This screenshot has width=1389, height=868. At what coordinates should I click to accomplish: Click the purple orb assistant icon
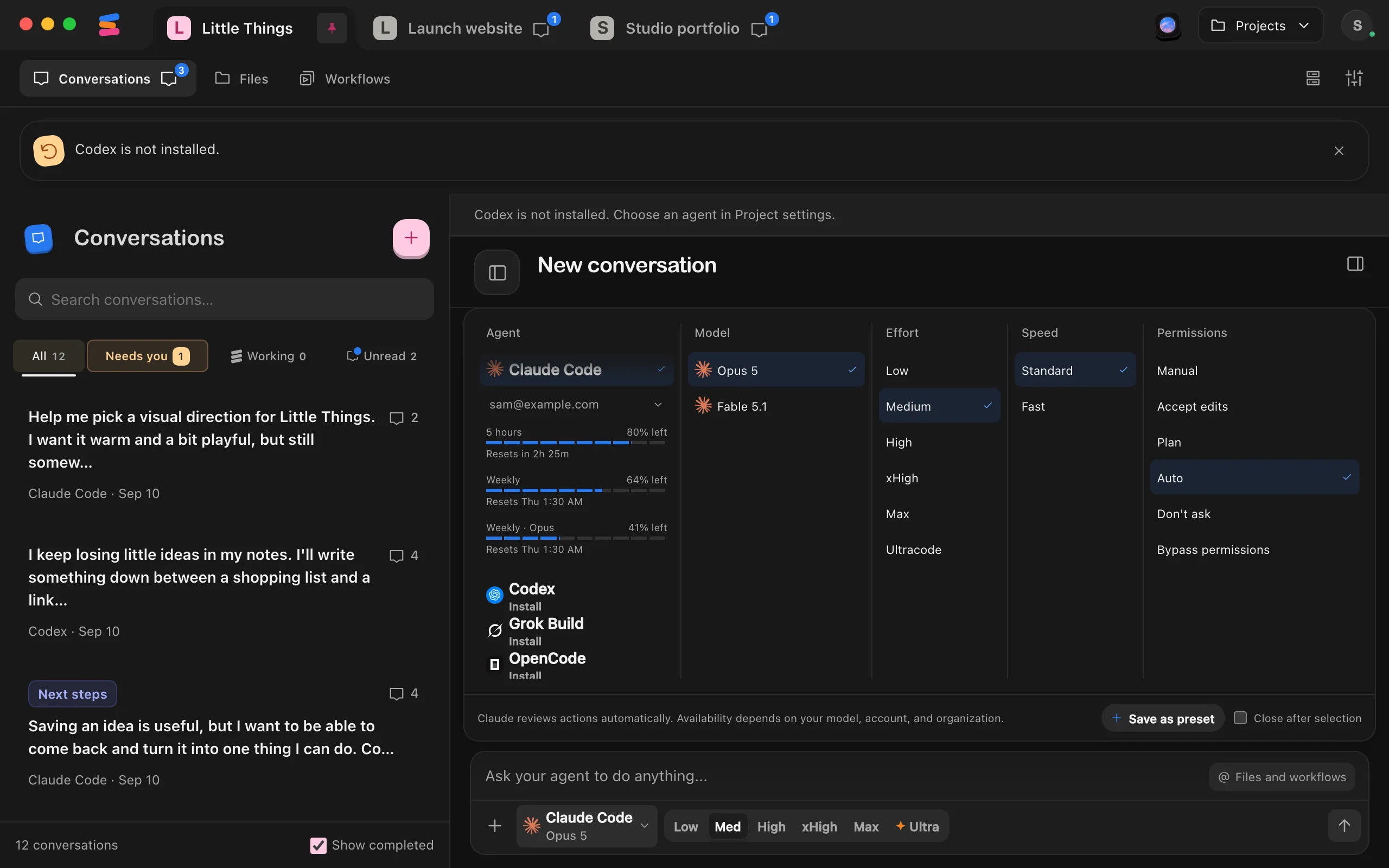pyautogui.click(x=1168, y=25)
